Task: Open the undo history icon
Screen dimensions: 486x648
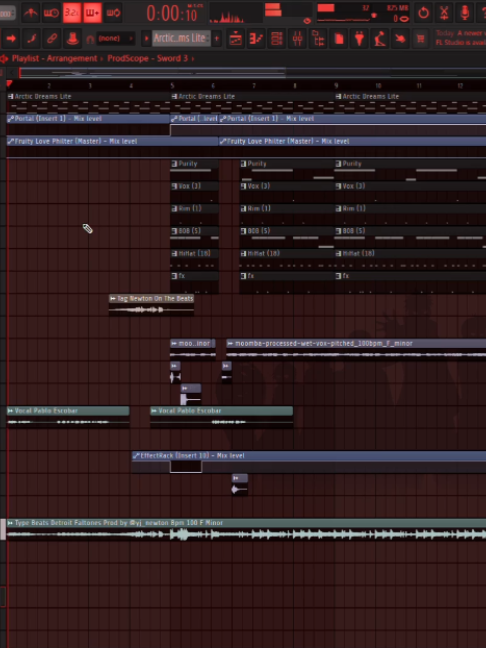Action: (423, 13)
